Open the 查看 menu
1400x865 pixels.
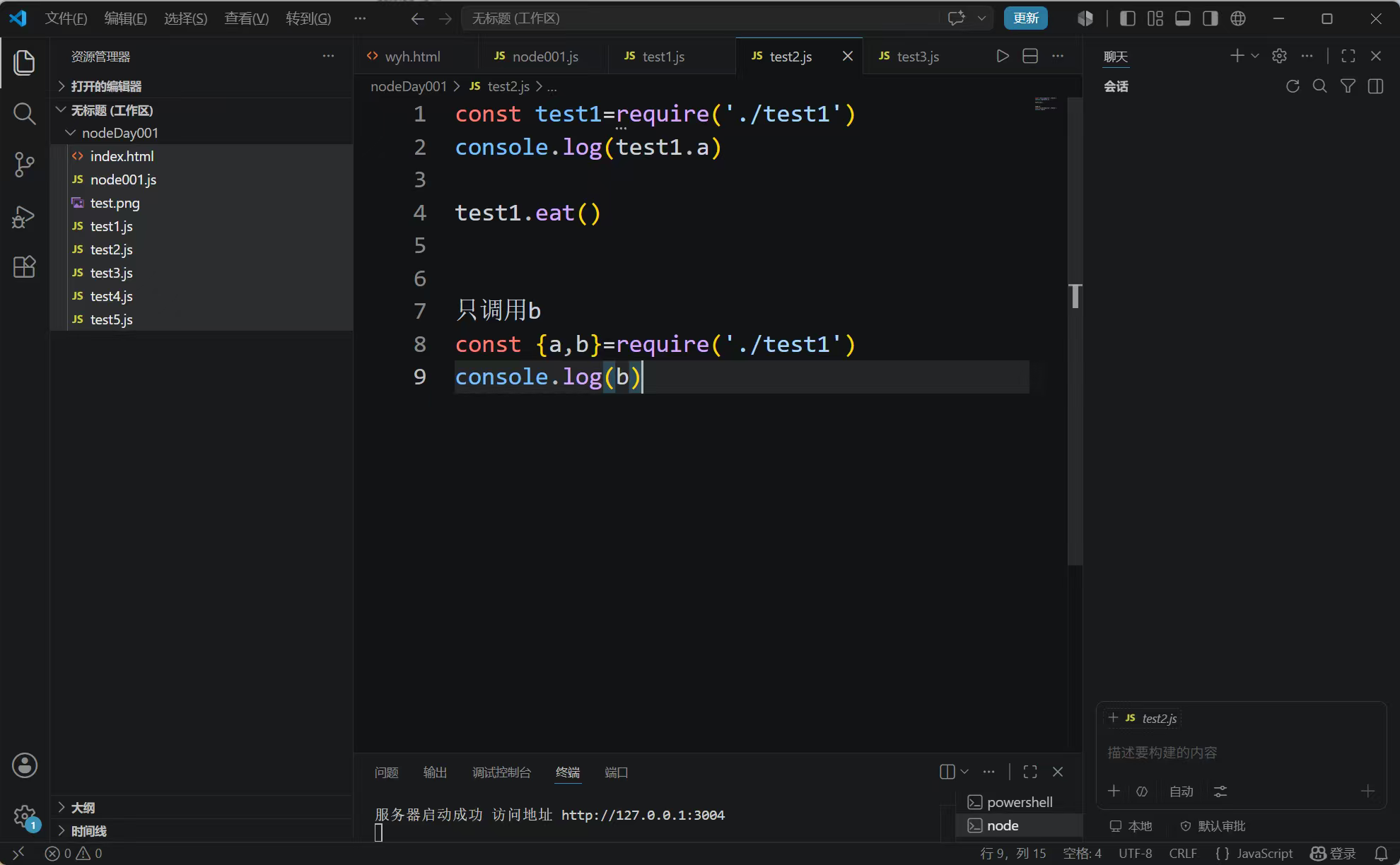click(x=246, y=18)
